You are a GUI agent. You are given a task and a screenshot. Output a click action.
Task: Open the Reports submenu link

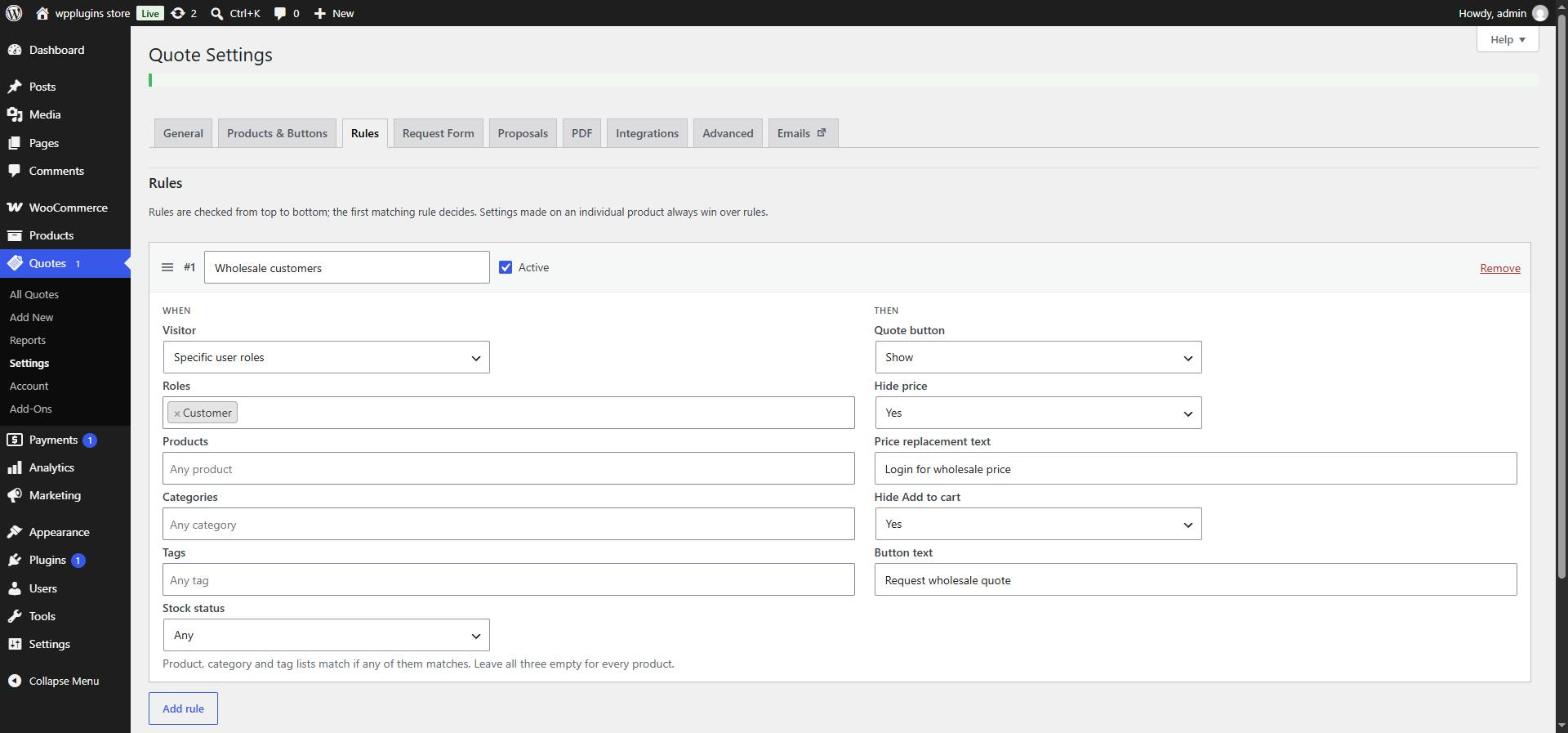(x=27, y=341)
